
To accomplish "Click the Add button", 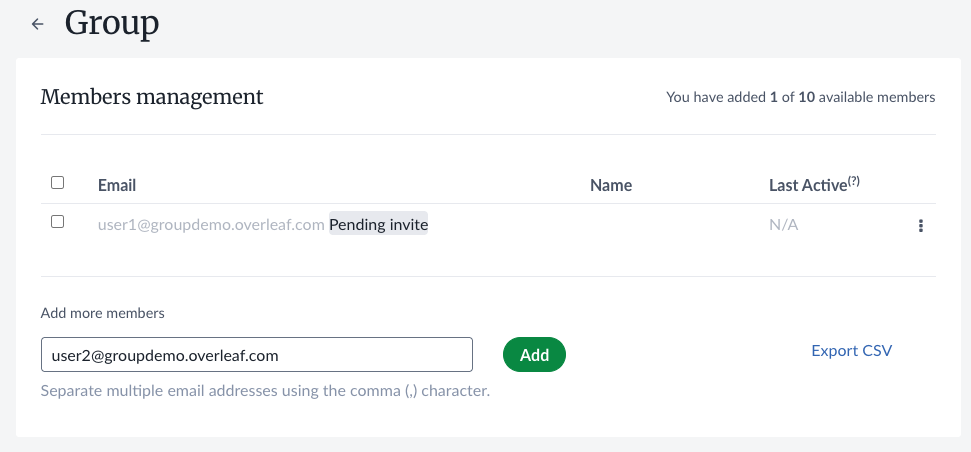I will [x=534, y=354].
